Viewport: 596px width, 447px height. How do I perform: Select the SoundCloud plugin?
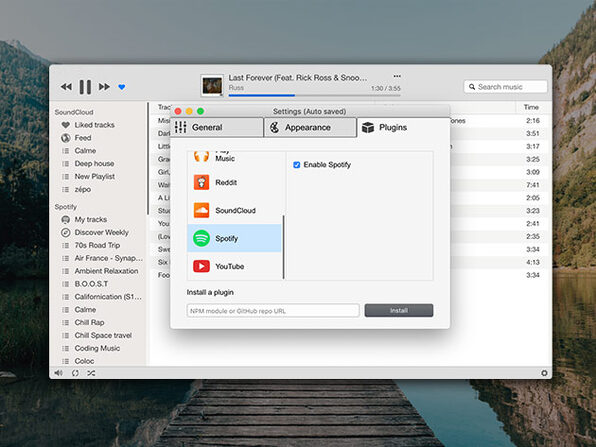point(234,210)
